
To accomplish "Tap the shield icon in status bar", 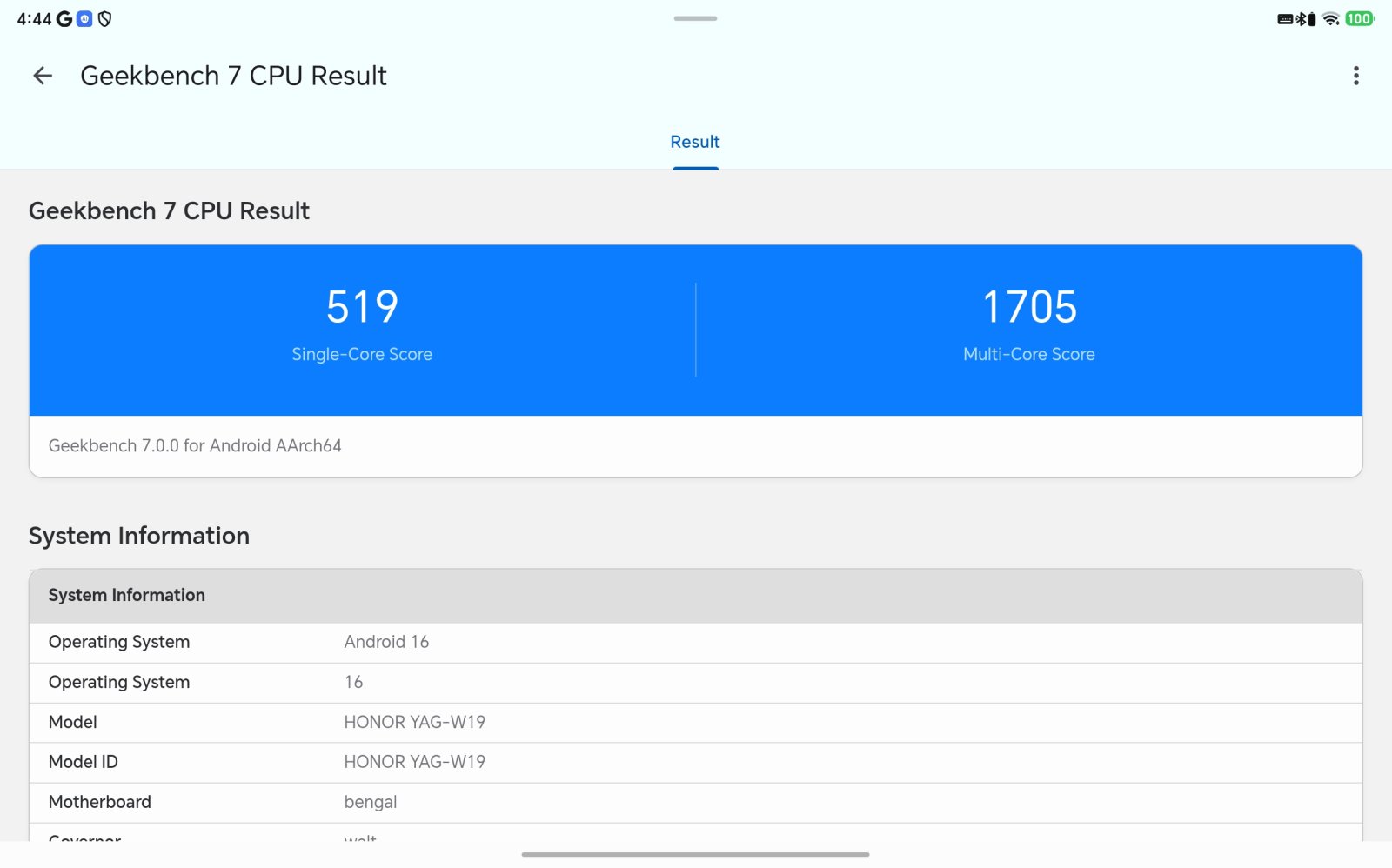I will (x=105, y=19).
